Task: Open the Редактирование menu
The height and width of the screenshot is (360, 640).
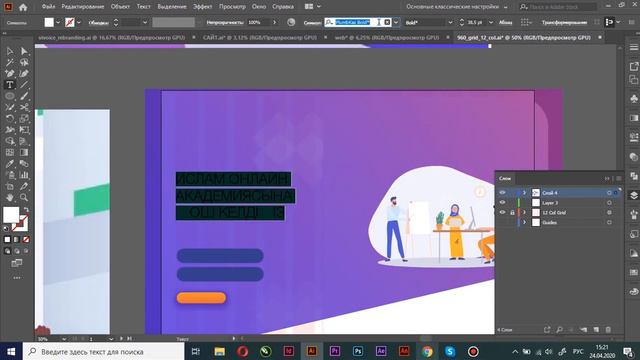Action: (83, 7)
